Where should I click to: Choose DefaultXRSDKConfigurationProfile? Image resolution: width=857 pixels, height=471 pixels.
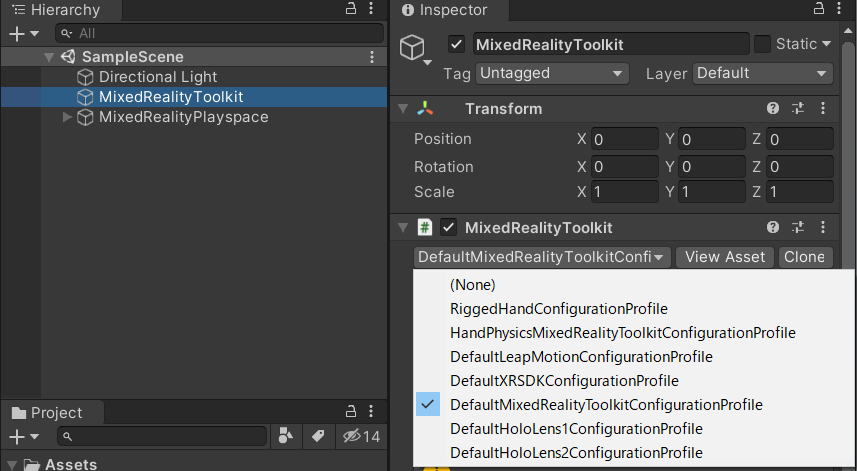pyautogui.click(x=635, y=381)
